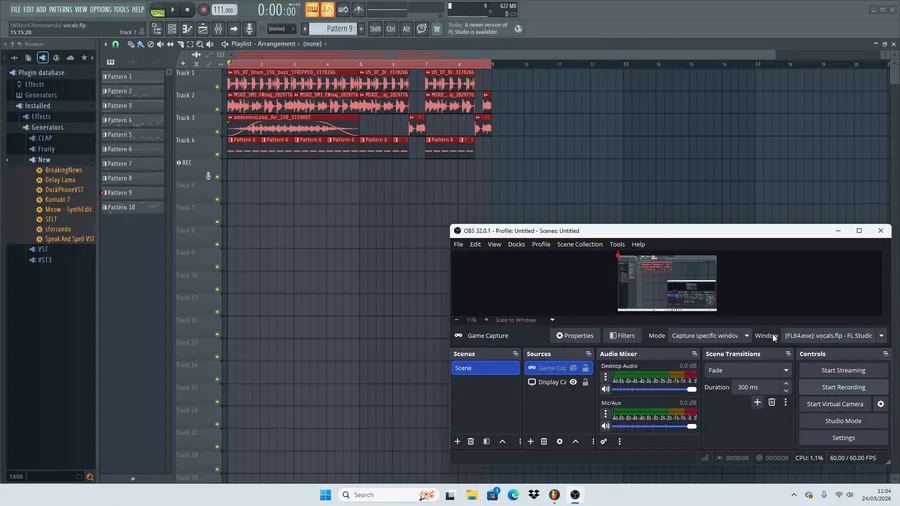Open FL Studio piano roll button
This screenshot has height=506, width=900.
click(187, 29)
